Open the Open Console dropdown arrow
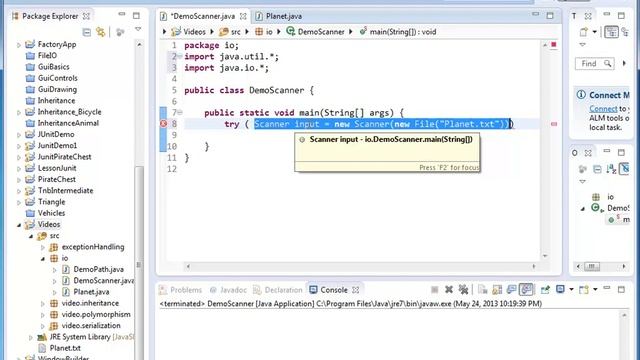 (595, 290)
